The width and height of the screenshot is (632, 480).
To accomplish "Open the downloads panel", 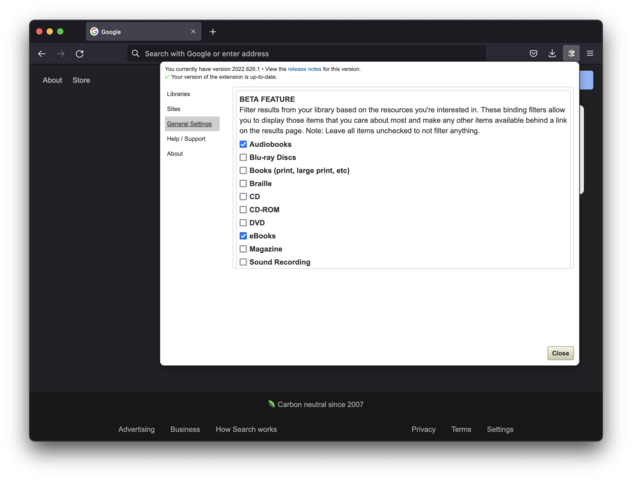I will (552, 54).
